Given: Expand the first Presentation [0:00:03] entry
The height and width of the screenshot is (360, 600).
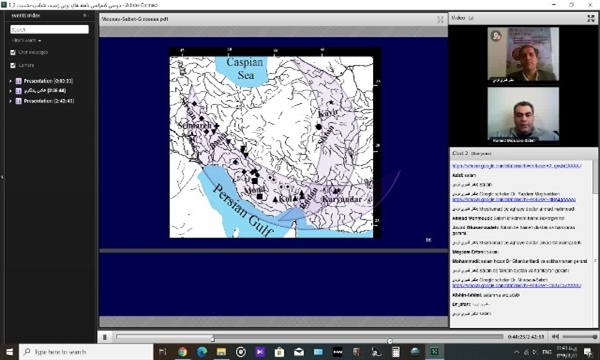Looking at the screenshot, I should click(11, 81).
